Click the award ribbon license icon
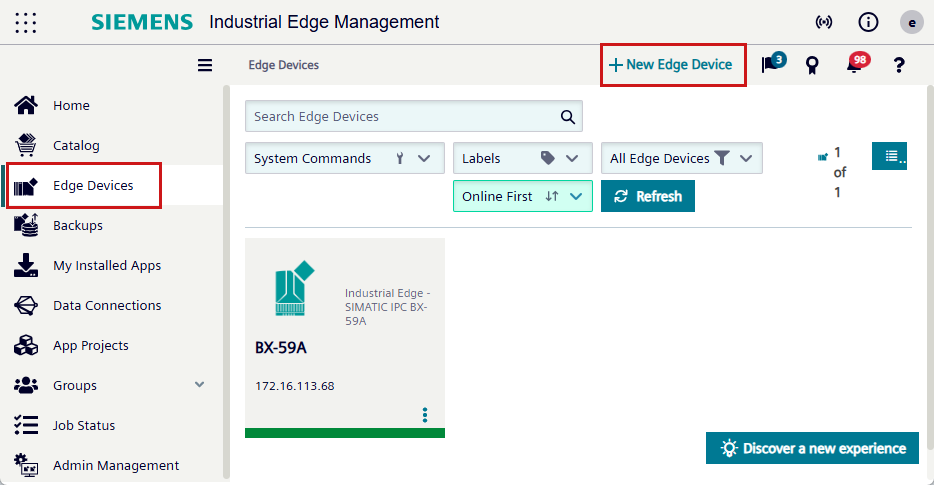The image size is (934, 485). tap(812, 65)
